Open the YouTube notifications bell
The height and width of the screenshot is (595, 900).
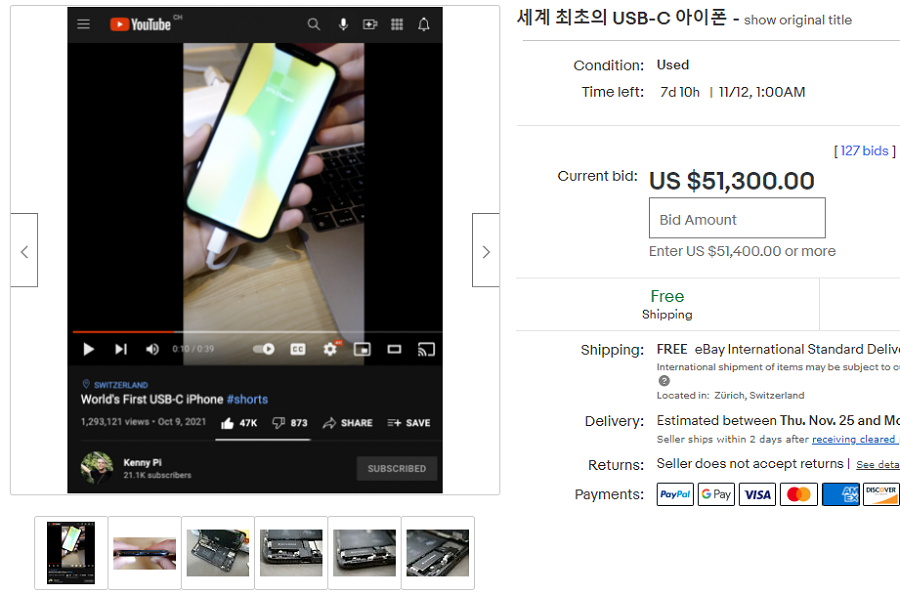click(x=424, y=24)
